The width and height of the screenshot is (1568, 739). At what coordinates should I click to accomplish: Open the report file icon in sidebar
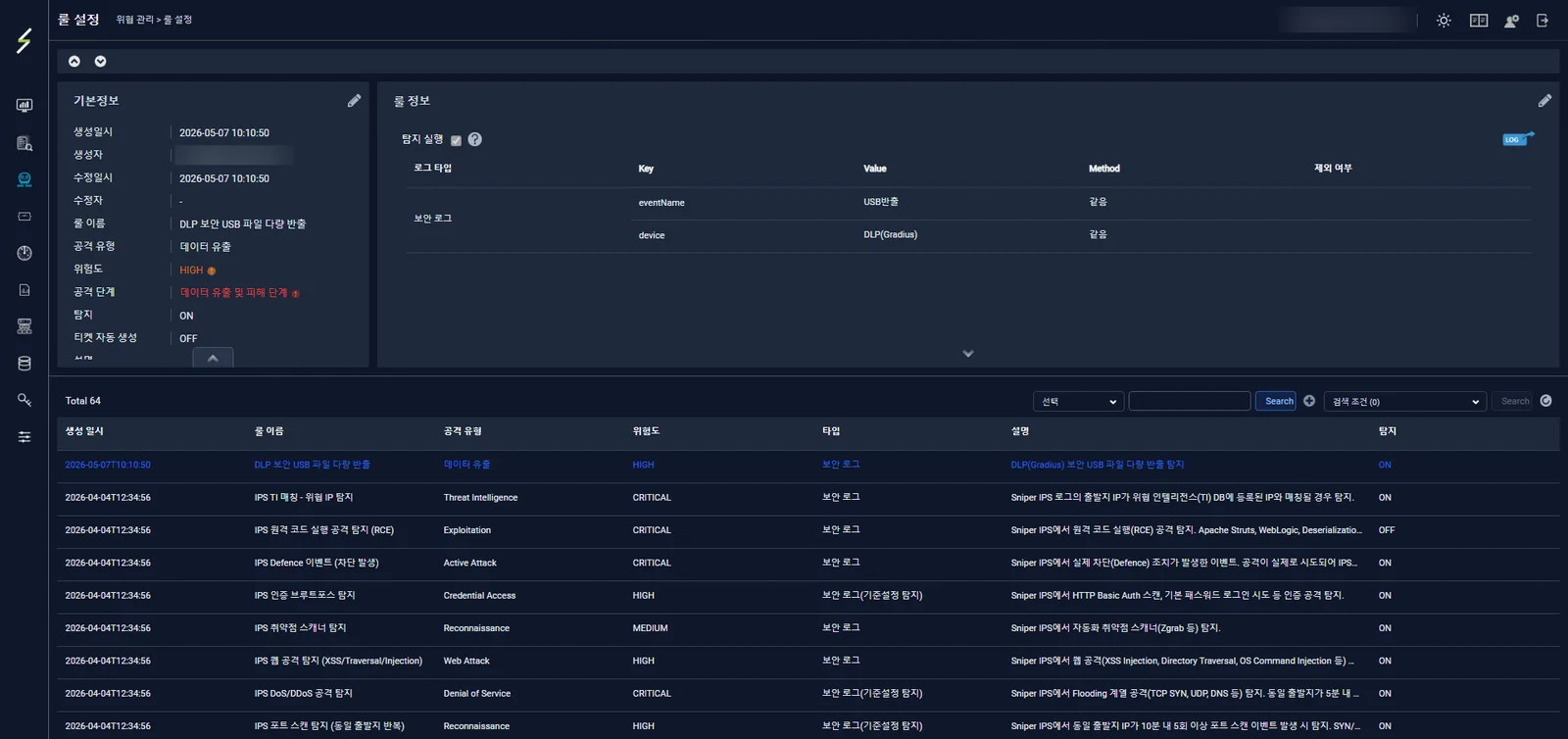tap(24, 290)
